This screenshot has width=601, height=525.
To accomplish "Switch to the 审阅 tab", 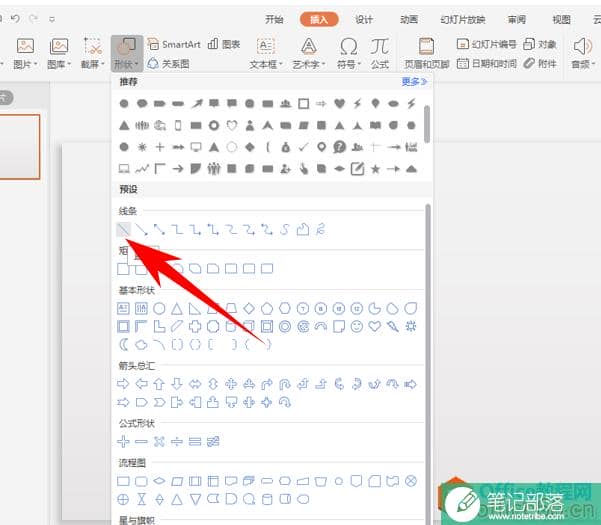I will [517, 19].
